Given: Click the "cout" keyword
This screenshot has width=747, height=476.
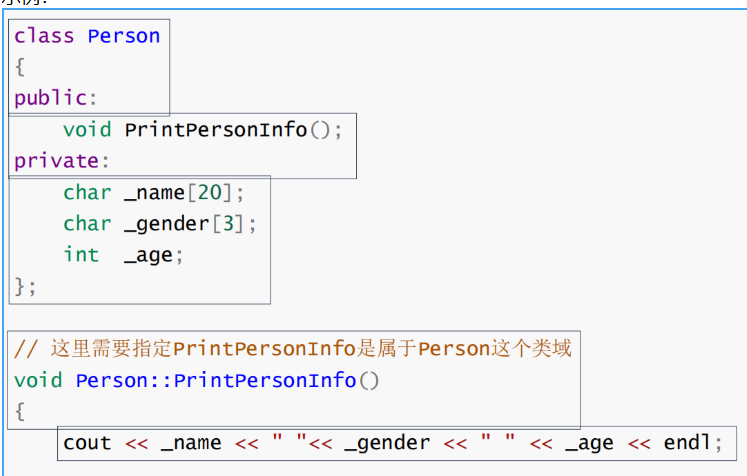Looking at the screenshot, I should coord(87,443).
